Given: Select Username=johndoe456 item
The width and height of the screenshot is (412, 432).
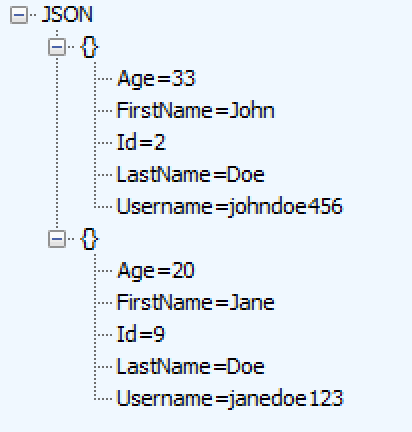Looking at the screenshot, I should [x=230, y=206].
